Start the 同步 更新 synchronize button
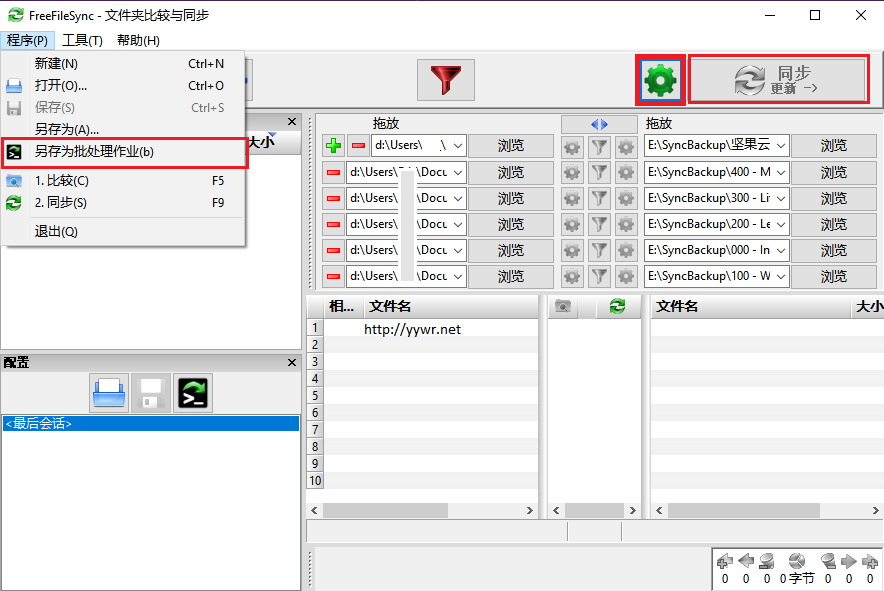 pyautogui.click(x=778, y=80)
